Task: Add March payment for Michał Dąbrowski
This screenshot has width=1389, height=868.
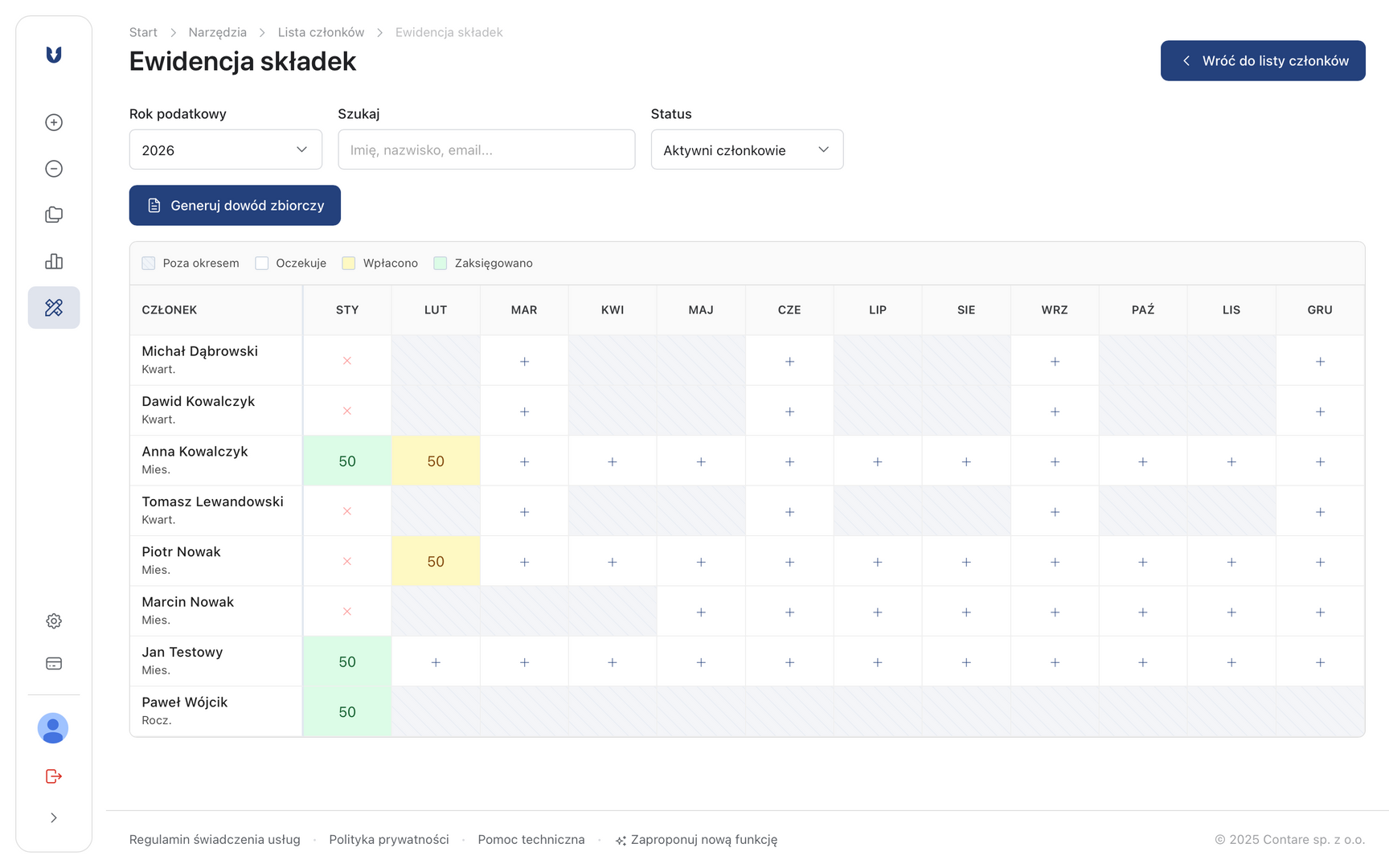Action: point(524,362)
